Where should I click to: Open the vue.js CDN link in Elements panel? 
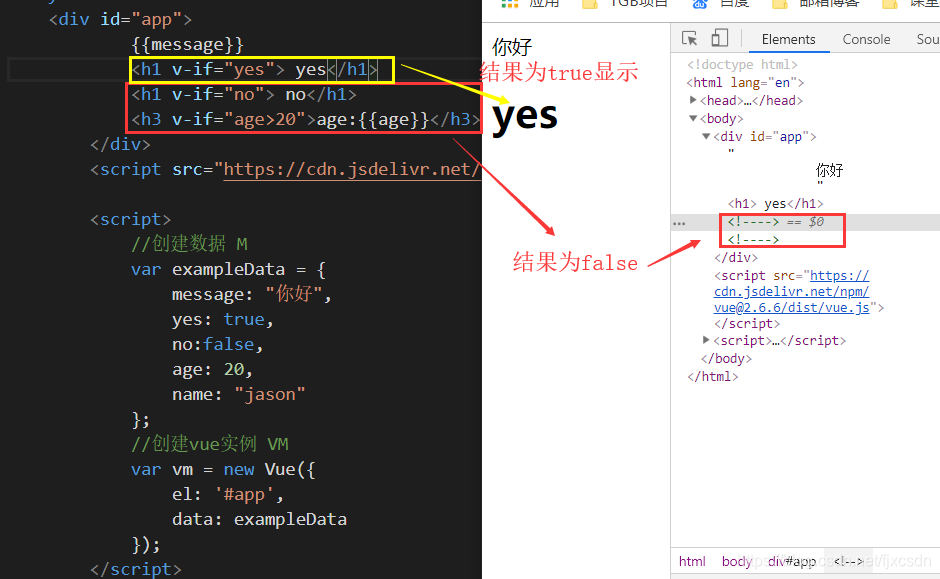(791, 291)
